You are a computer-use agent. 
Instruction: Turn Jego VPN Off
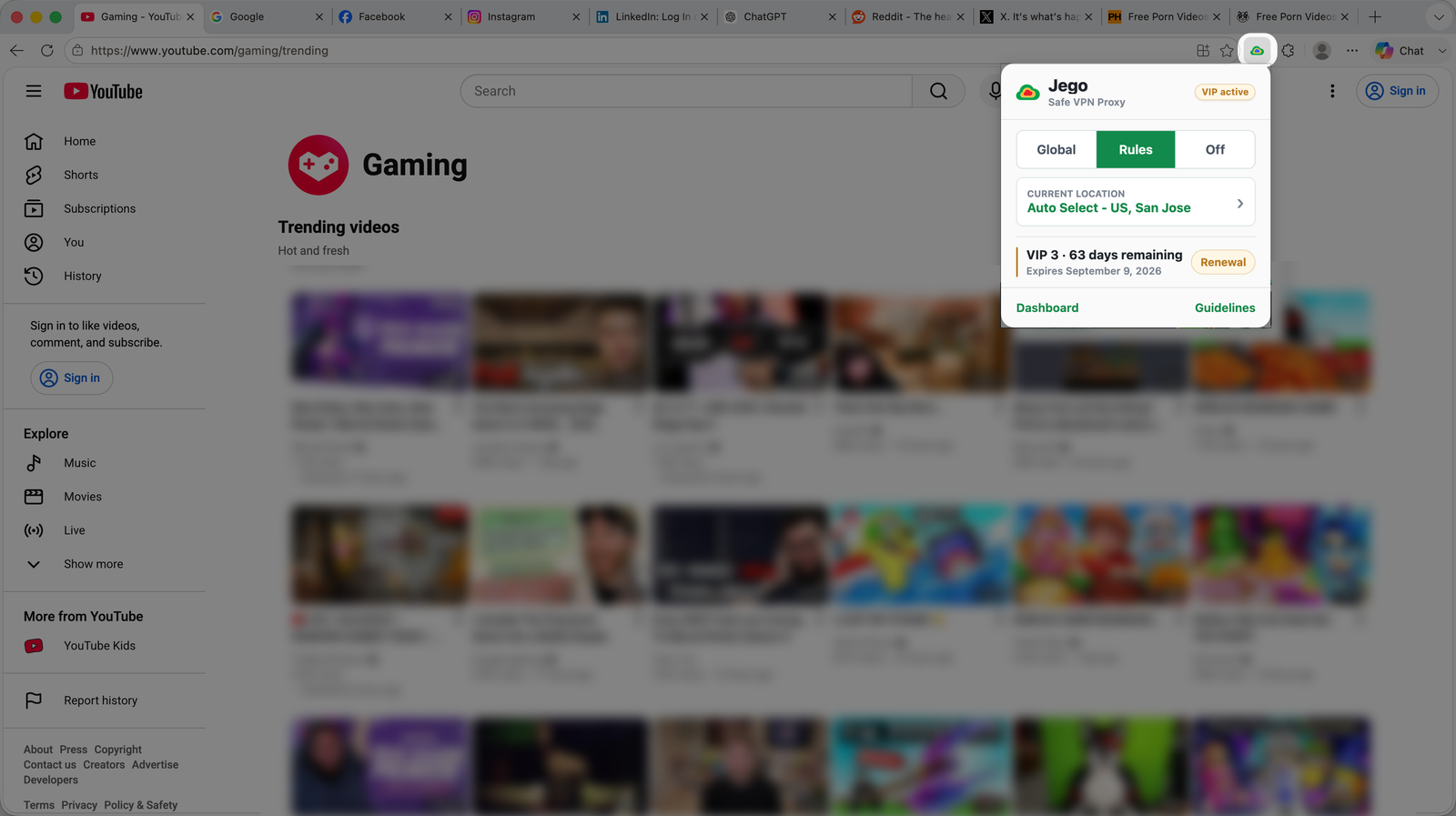(1215, 149)
